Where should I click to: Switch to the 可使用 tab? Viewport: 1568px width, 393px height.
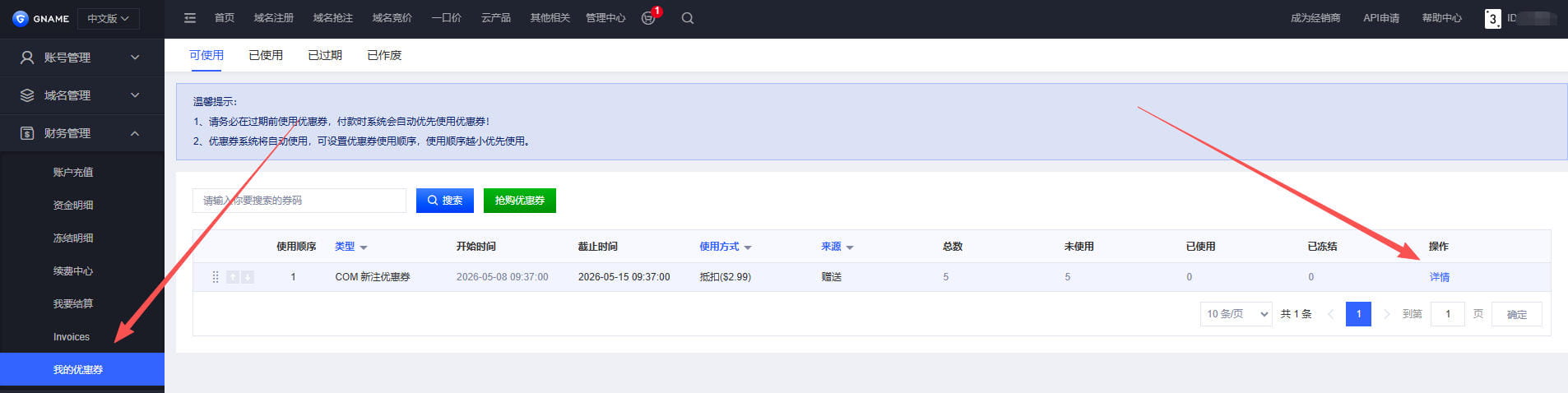pos(206,55)
